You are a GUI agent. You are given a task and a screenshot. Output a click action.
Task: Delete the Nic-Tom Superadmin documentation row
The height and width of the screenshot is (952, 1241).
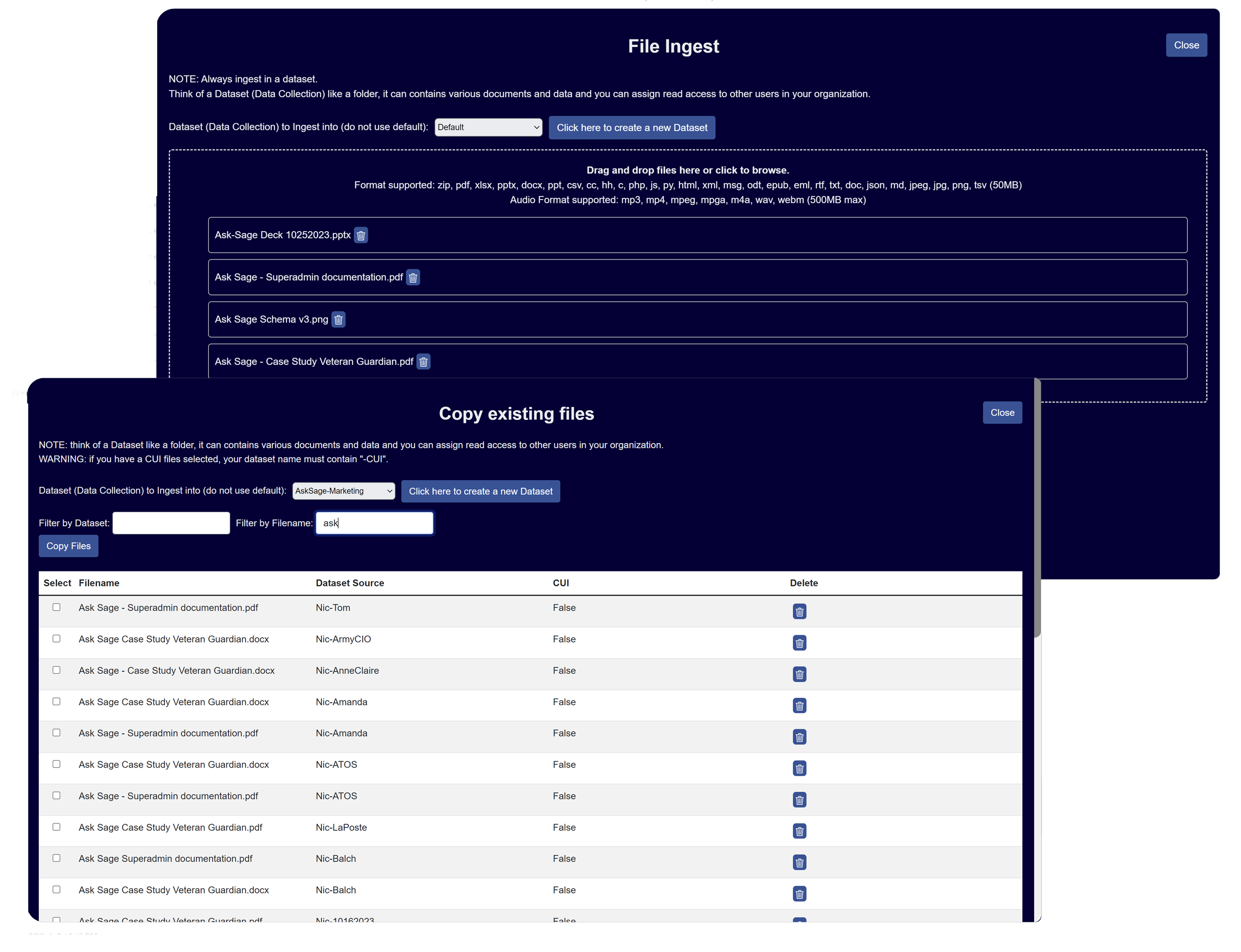(x=800, y=611)
